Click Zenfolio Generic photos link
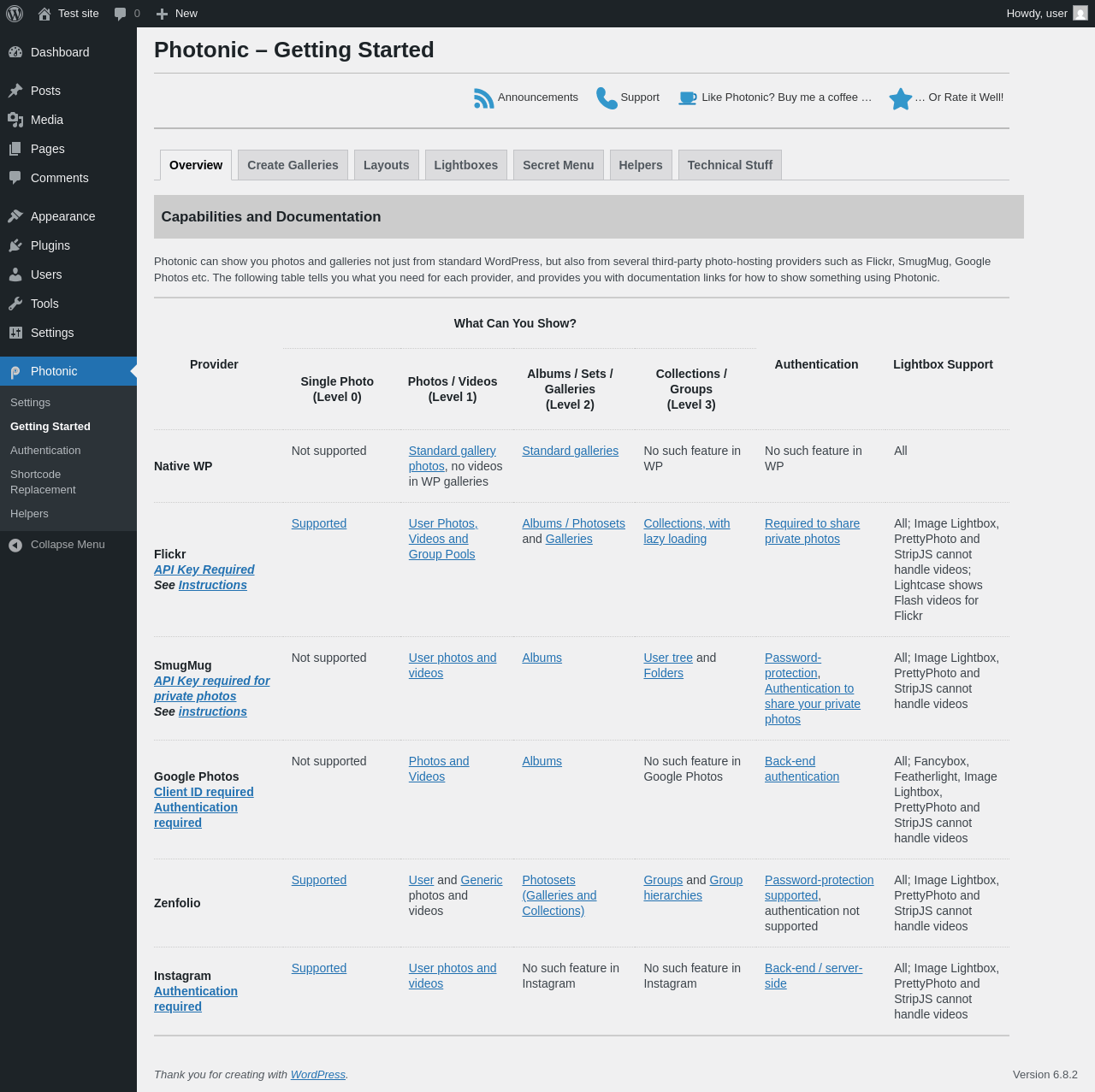 tap(481, 880)
